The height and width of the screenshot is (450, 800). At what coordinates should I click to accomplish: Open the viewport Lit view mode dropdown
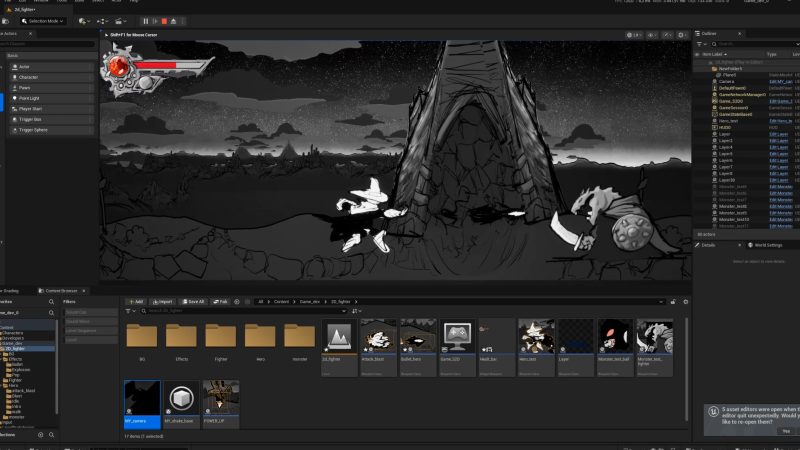pyautogui.click(x=634, y=35)
